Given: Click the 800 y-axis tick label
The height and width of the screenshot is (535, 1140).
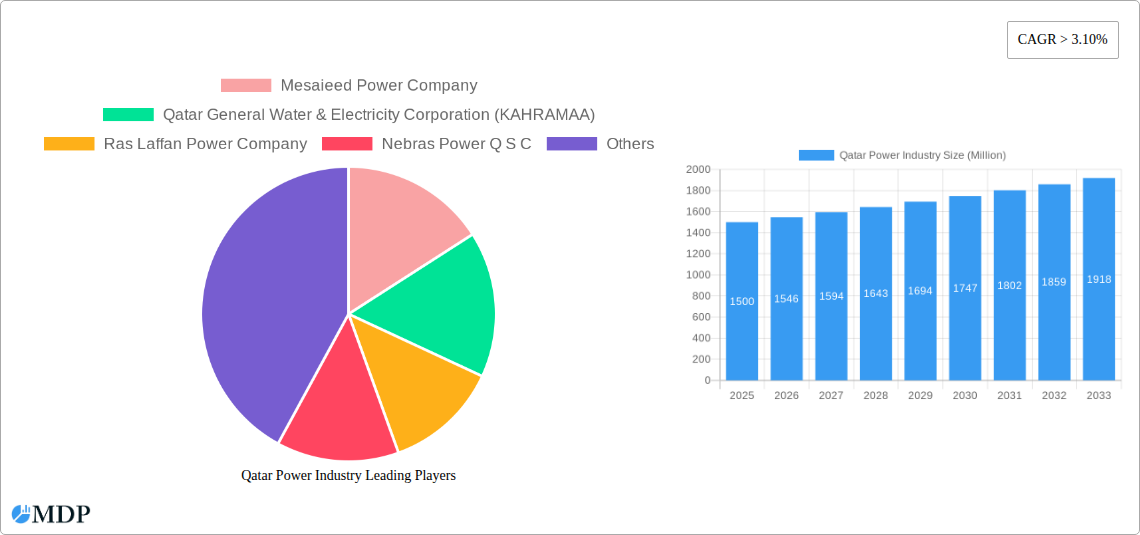Looking at the screenshot, I should (x=701, y=296).
